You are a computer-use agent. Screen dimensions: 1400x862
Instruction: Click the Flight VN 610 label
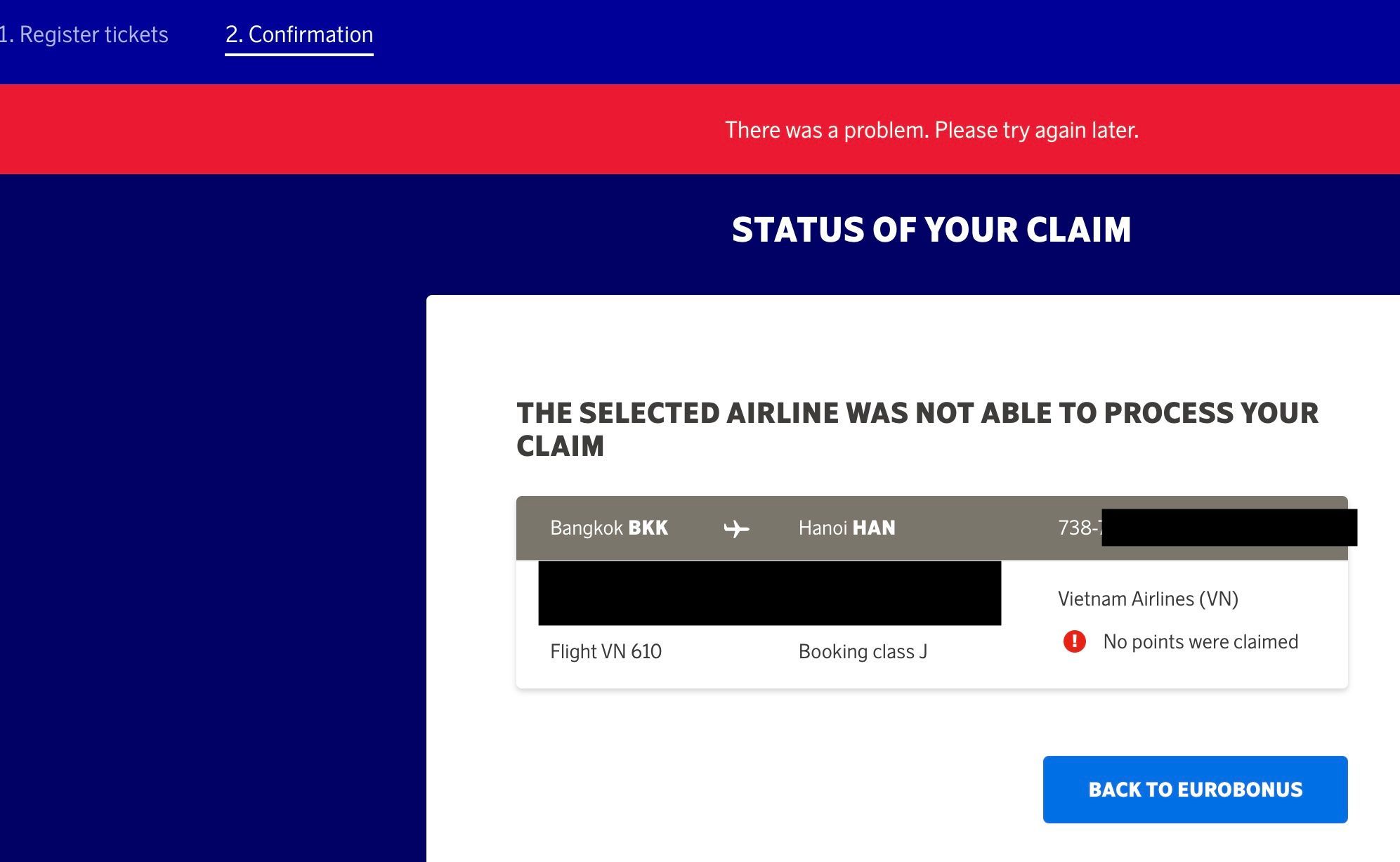click(606, 651)
